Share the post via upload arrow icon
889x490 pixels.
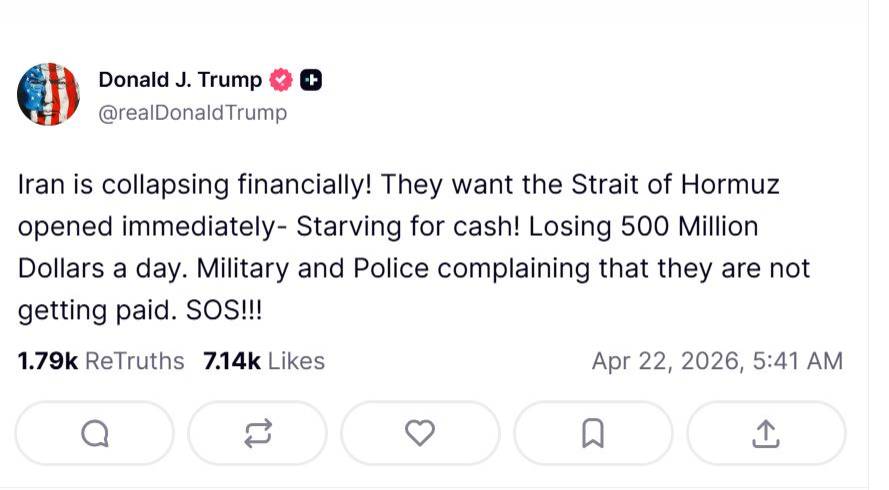(x=765, y=433)
